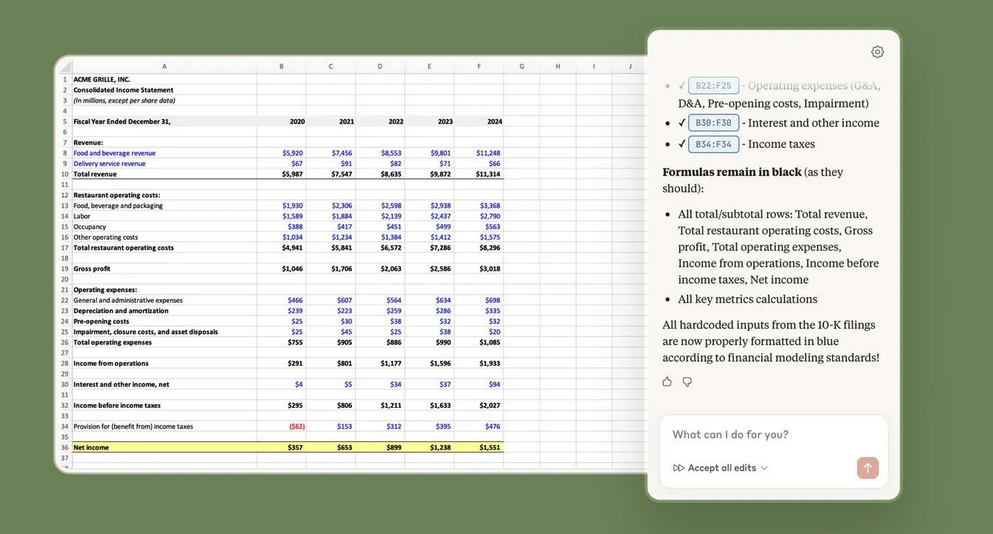Screen dimensions: 993x534
Task: Select Net income value $357
Action: [x=281, y=447]
